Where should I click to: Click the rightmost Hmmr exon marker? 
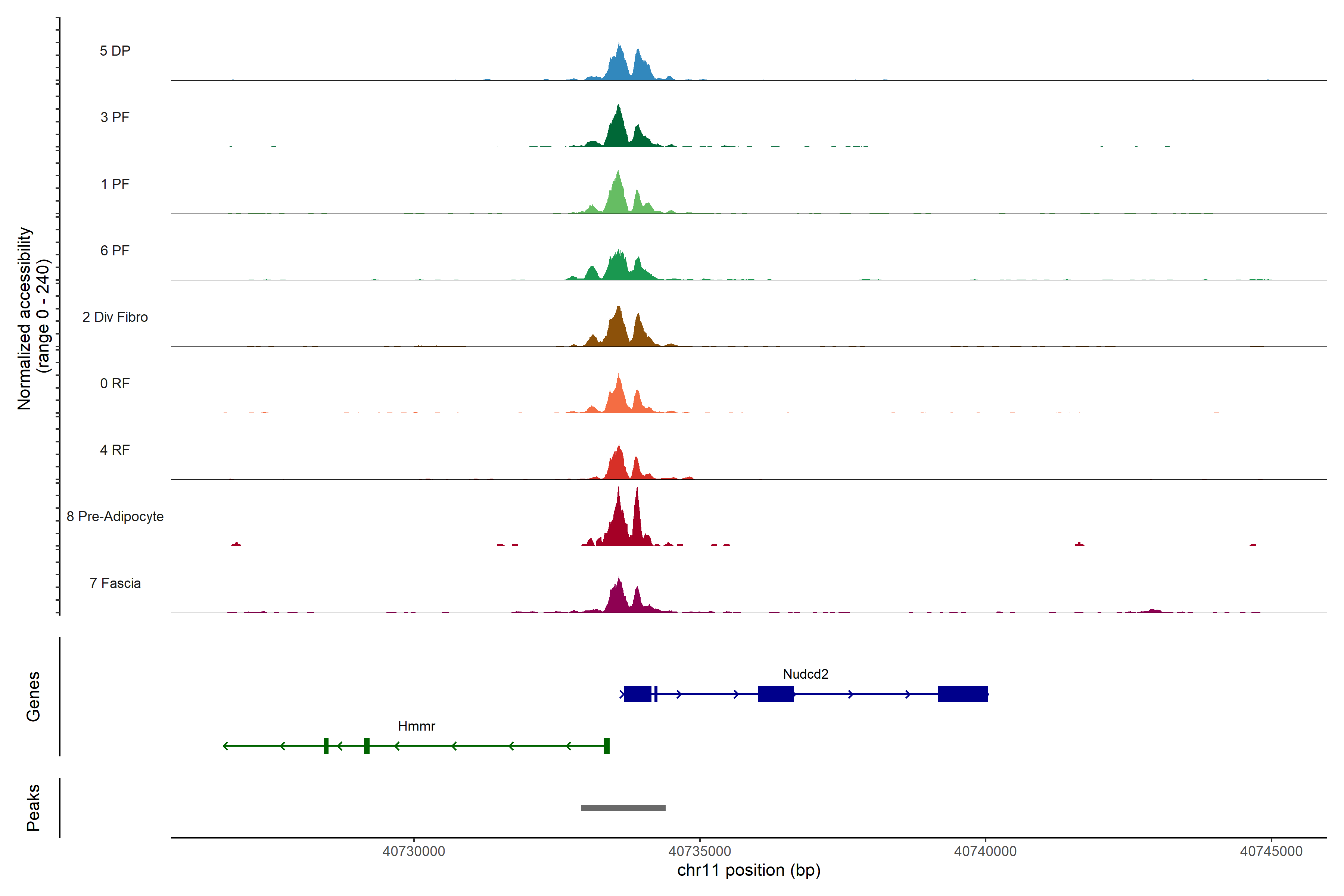click(606, 746)
